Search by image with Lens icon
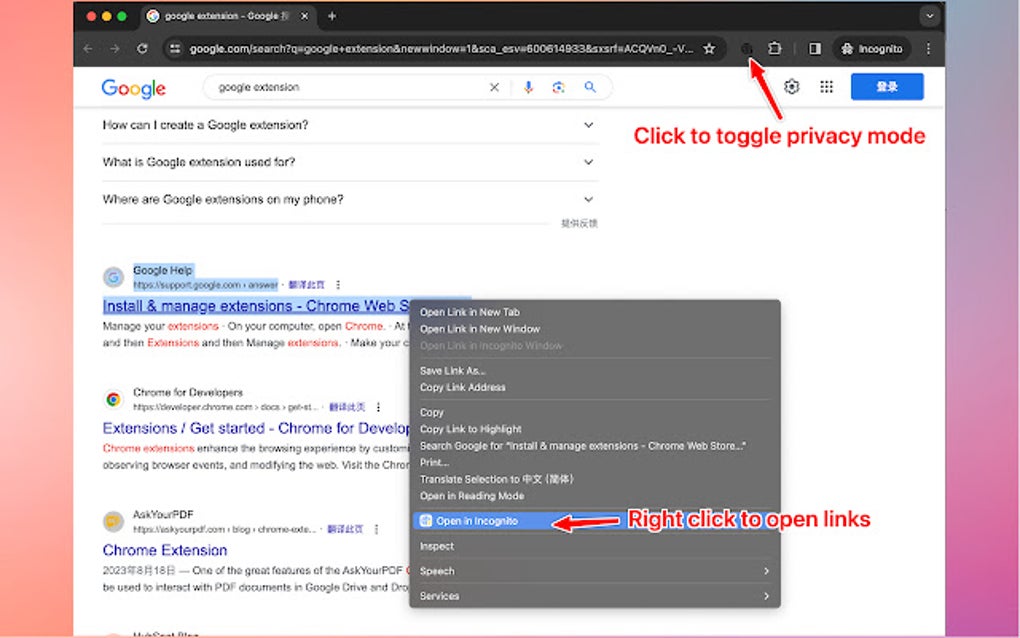The image size is (1020, 638). (558, 87)
